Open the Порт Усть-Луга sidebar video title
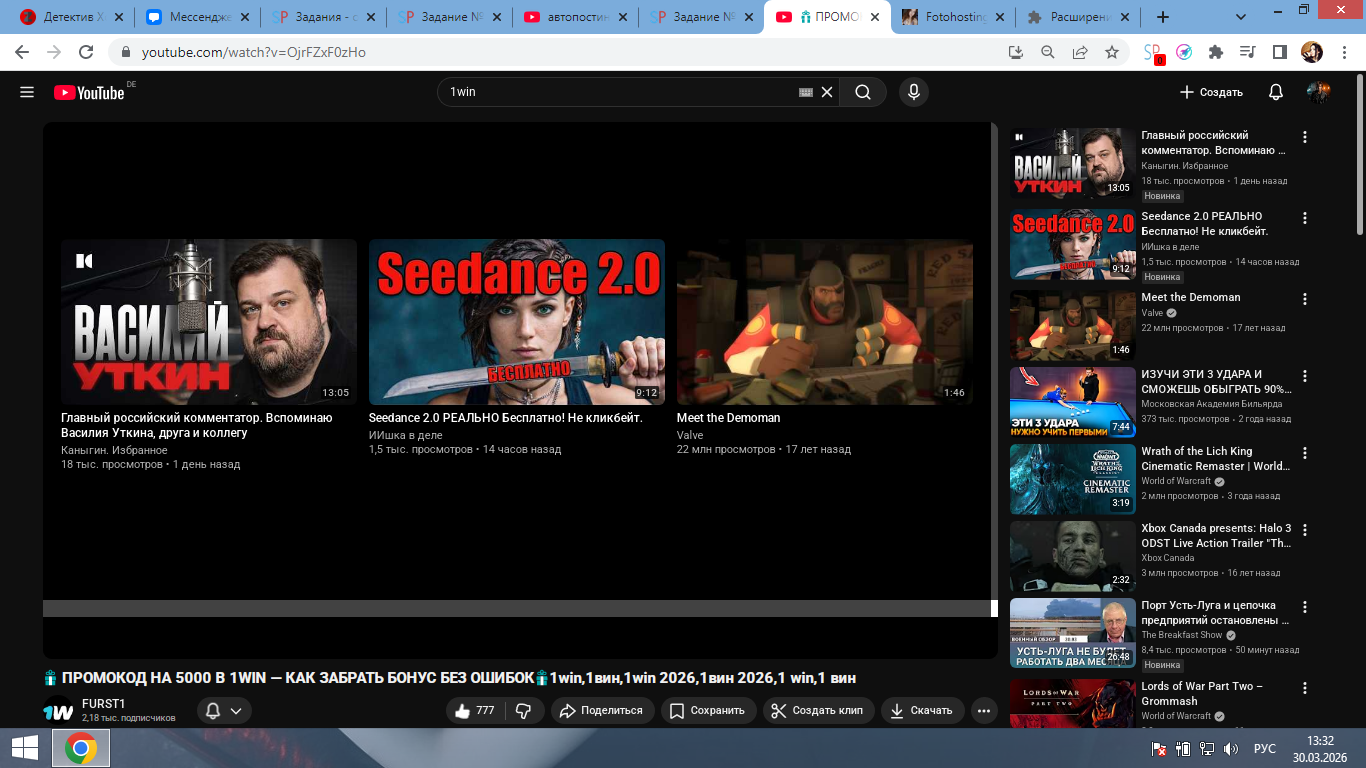This screenshot has width=1366, height=768. pyautogui.click(x=1215, y=613)
